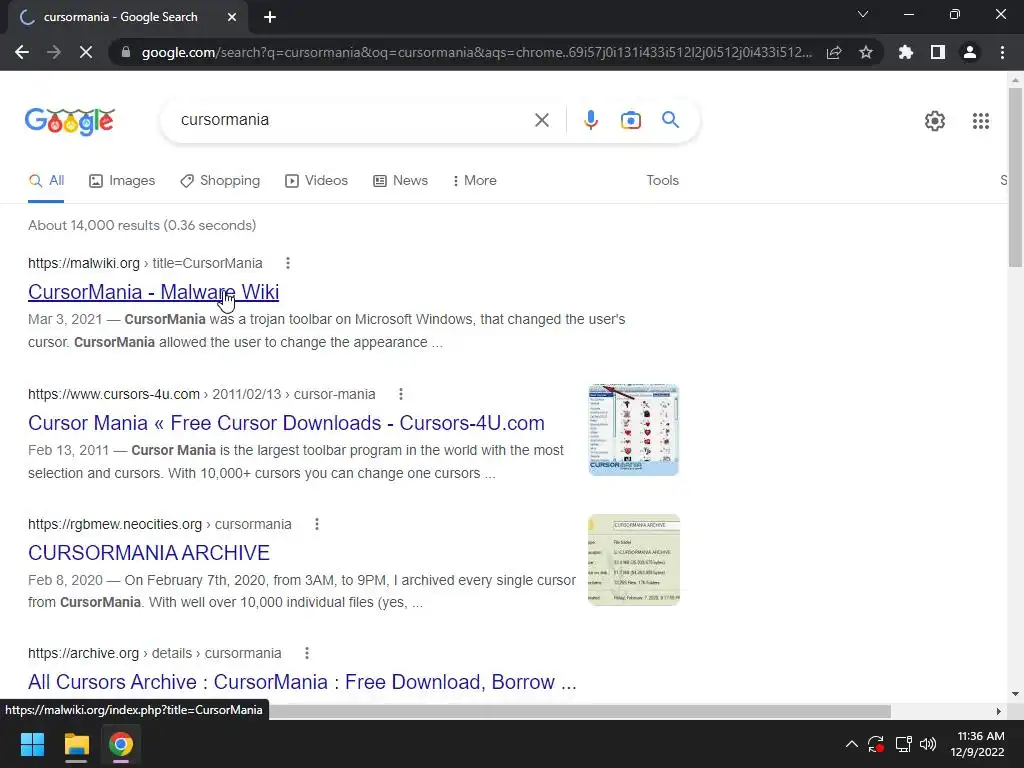Switch to the Images tab
The width and height of the screenshot is (1024, 768).
click(122, 181)
